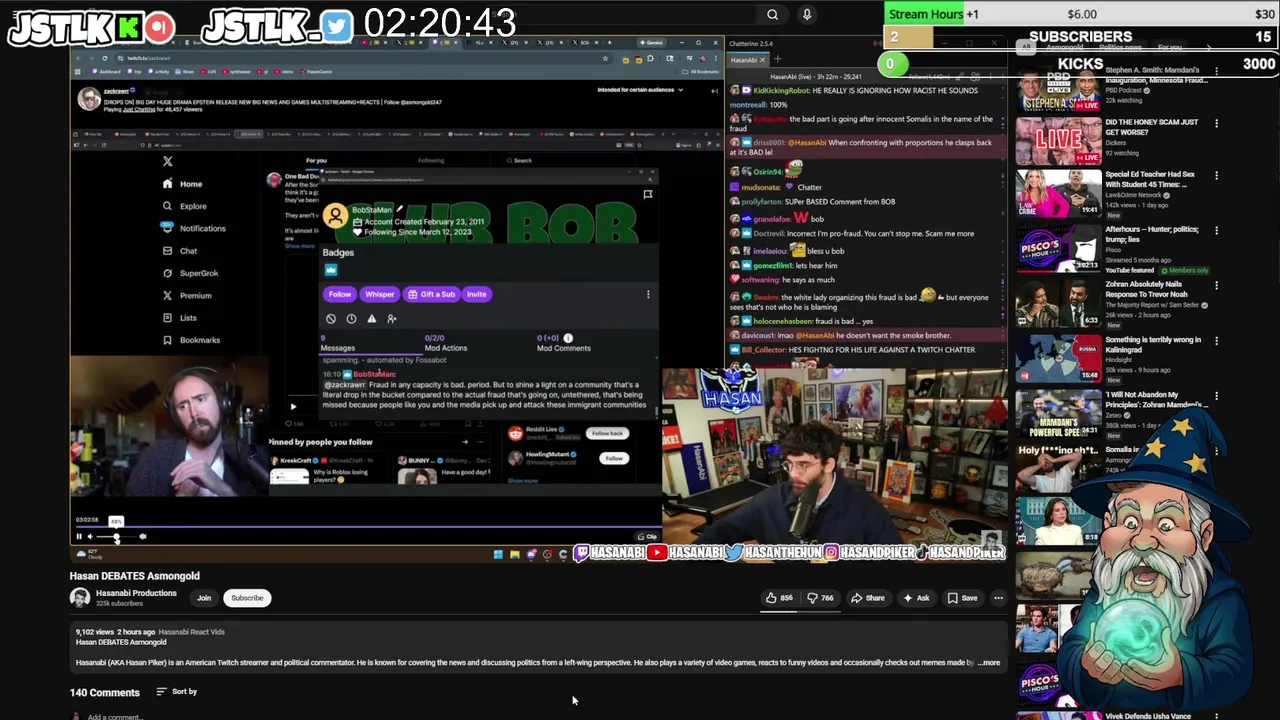The image size is (1280, 720).
Task: Follow BobStaMan in the user card
Action: [x=339, y=294]
